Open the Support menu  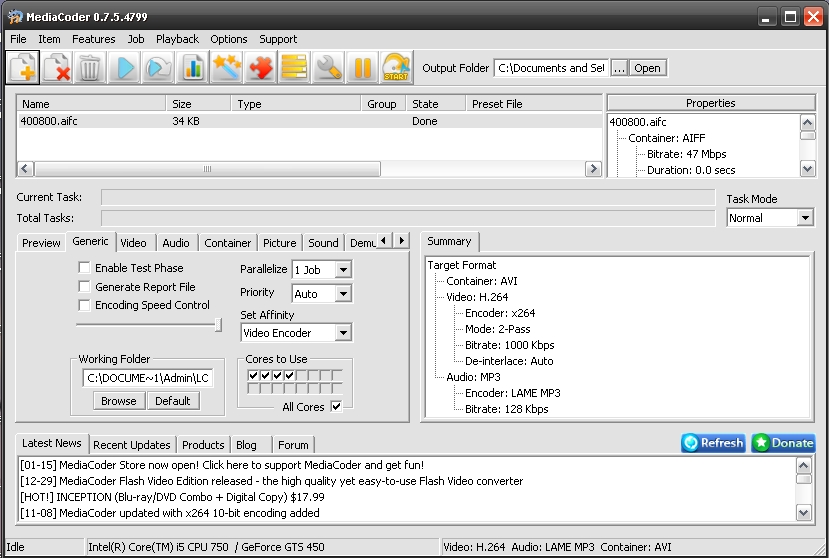point(278,39)
